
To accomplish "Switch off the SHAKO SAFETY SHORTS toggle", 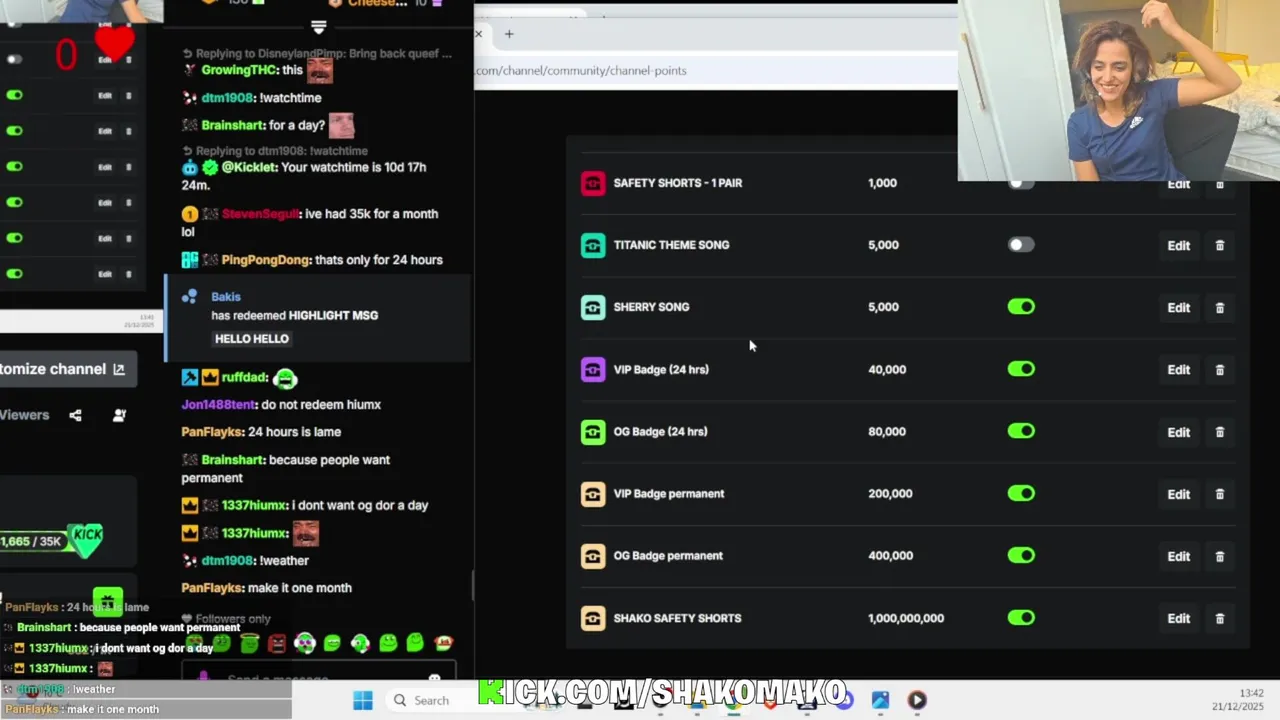I will click(x=1021, y=617).
